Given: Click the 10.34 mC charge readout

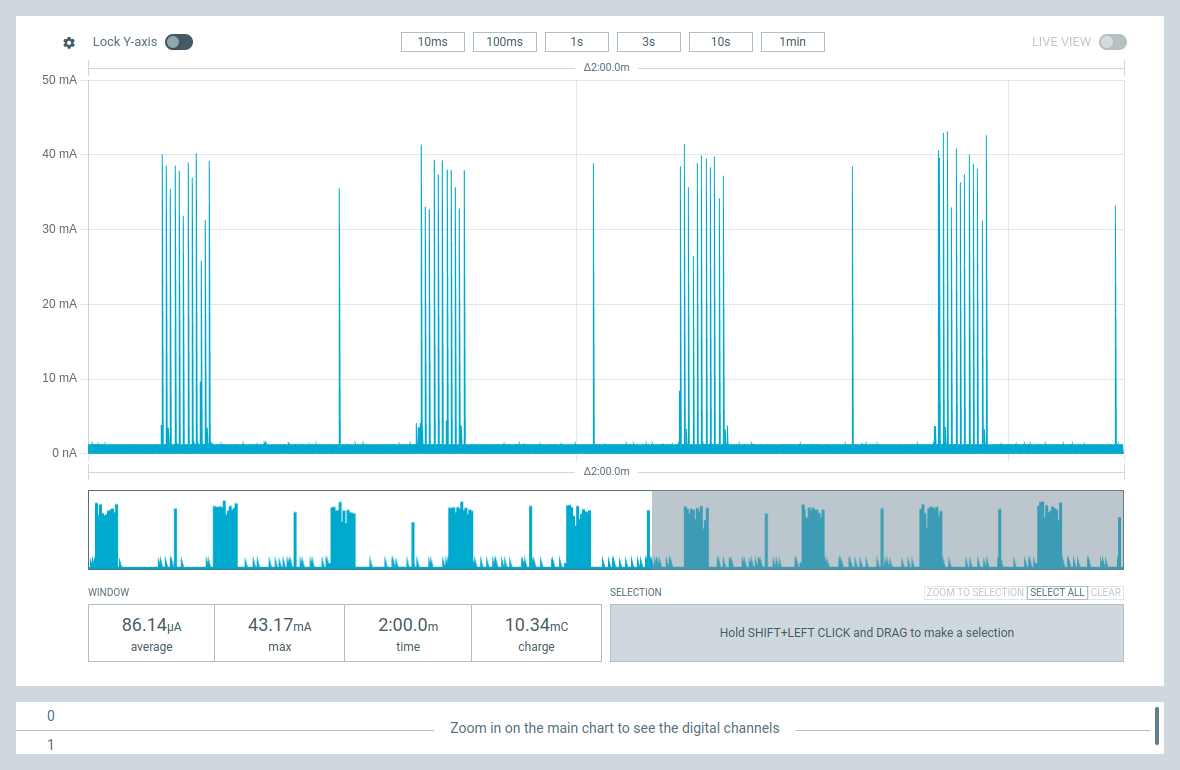Looking at the screenshot, I should click(536, 633).
